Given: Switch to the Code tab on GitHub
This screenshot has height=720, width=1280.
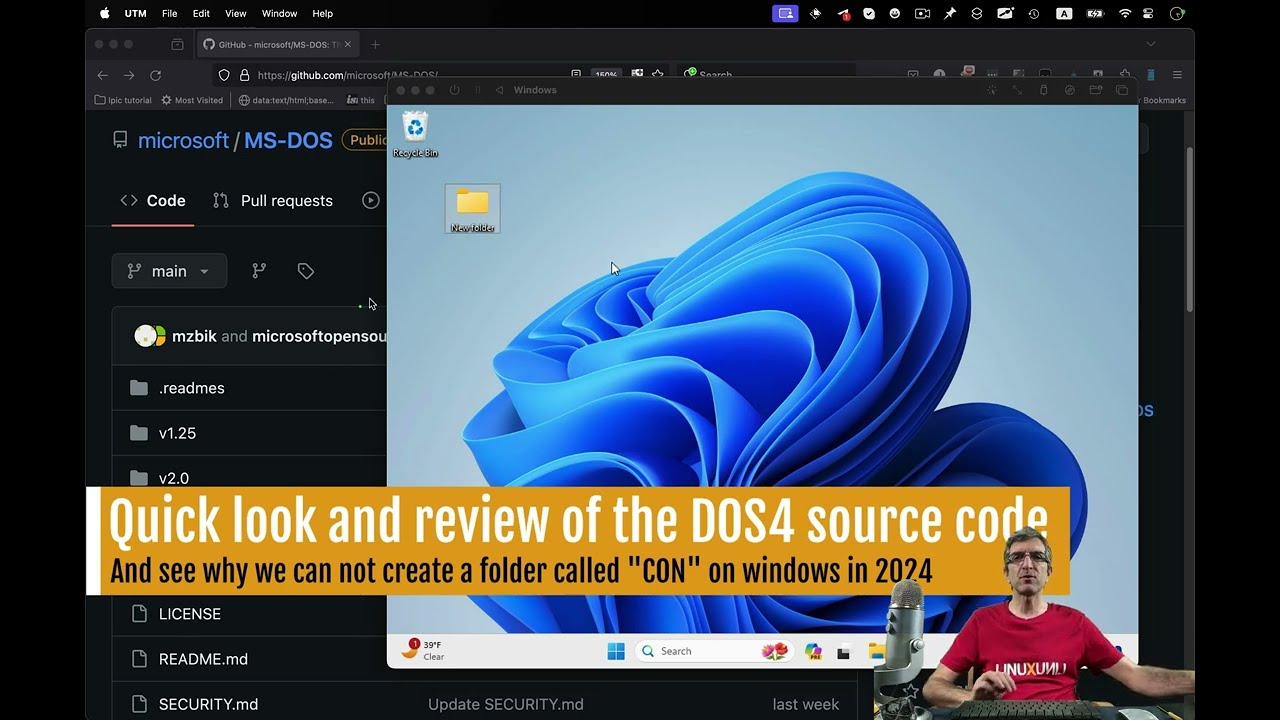Looking at the screenshot, I should coord(153,201).
